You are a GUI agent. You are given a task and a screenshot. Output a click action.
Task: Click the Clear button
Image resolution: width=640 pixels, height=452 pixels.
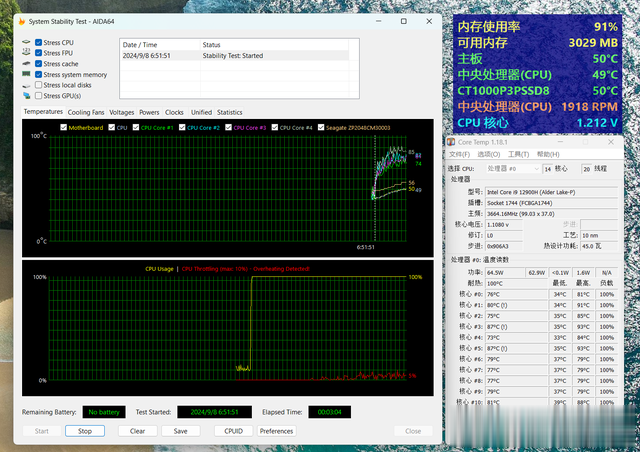click(x=138, y=431)
